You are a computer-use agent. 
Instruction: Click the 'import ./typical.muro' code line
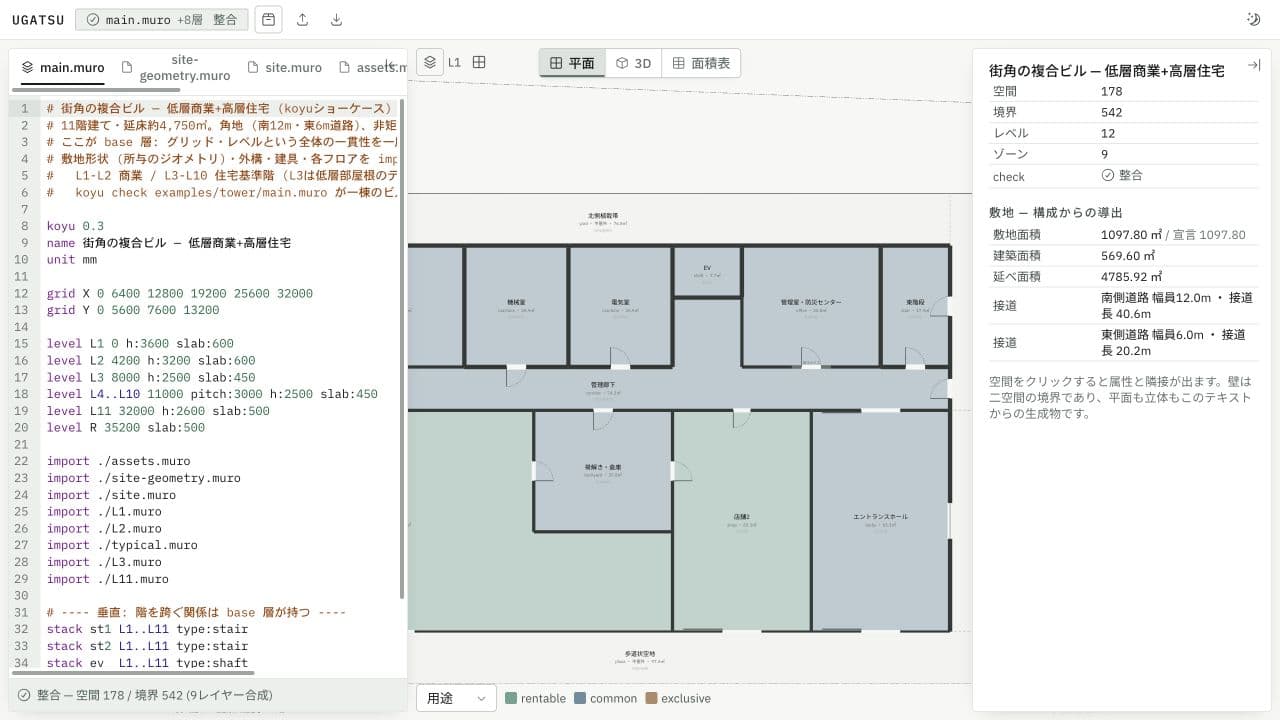pos(122,545)
